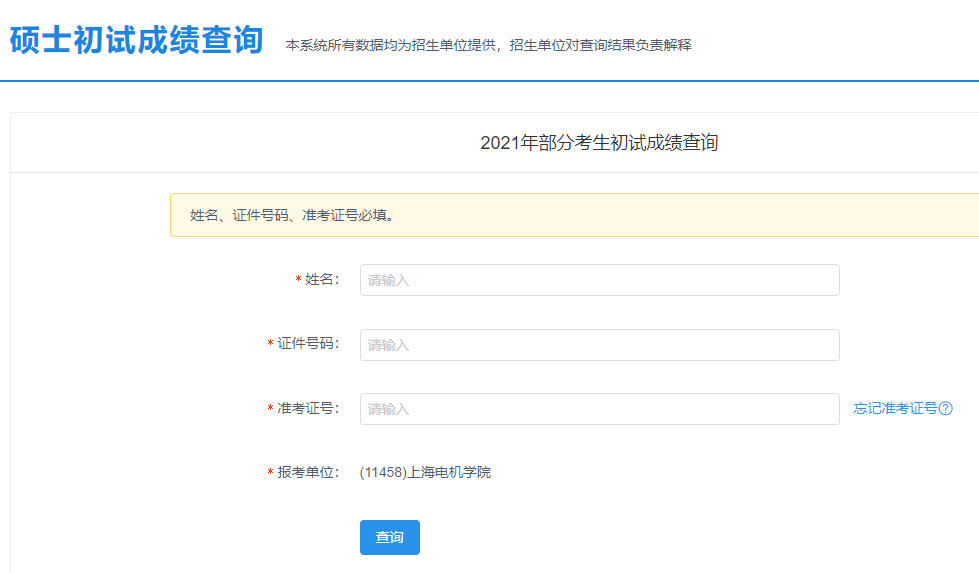This screenshot has height=573, width=979.
Task: Select the (11458)上海电机学院 unit text
Action: pos(425,472)
